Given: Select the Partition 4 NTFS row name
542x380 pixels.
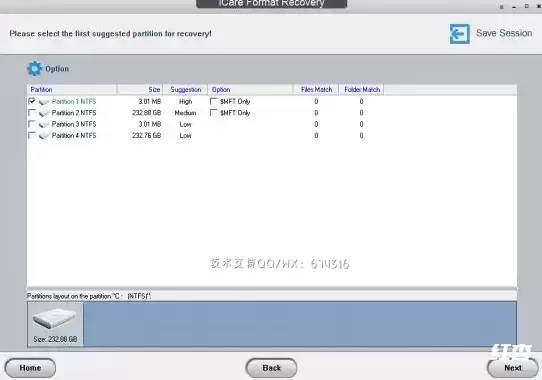Looking at the screenshot, I should (x=74, y=136).
